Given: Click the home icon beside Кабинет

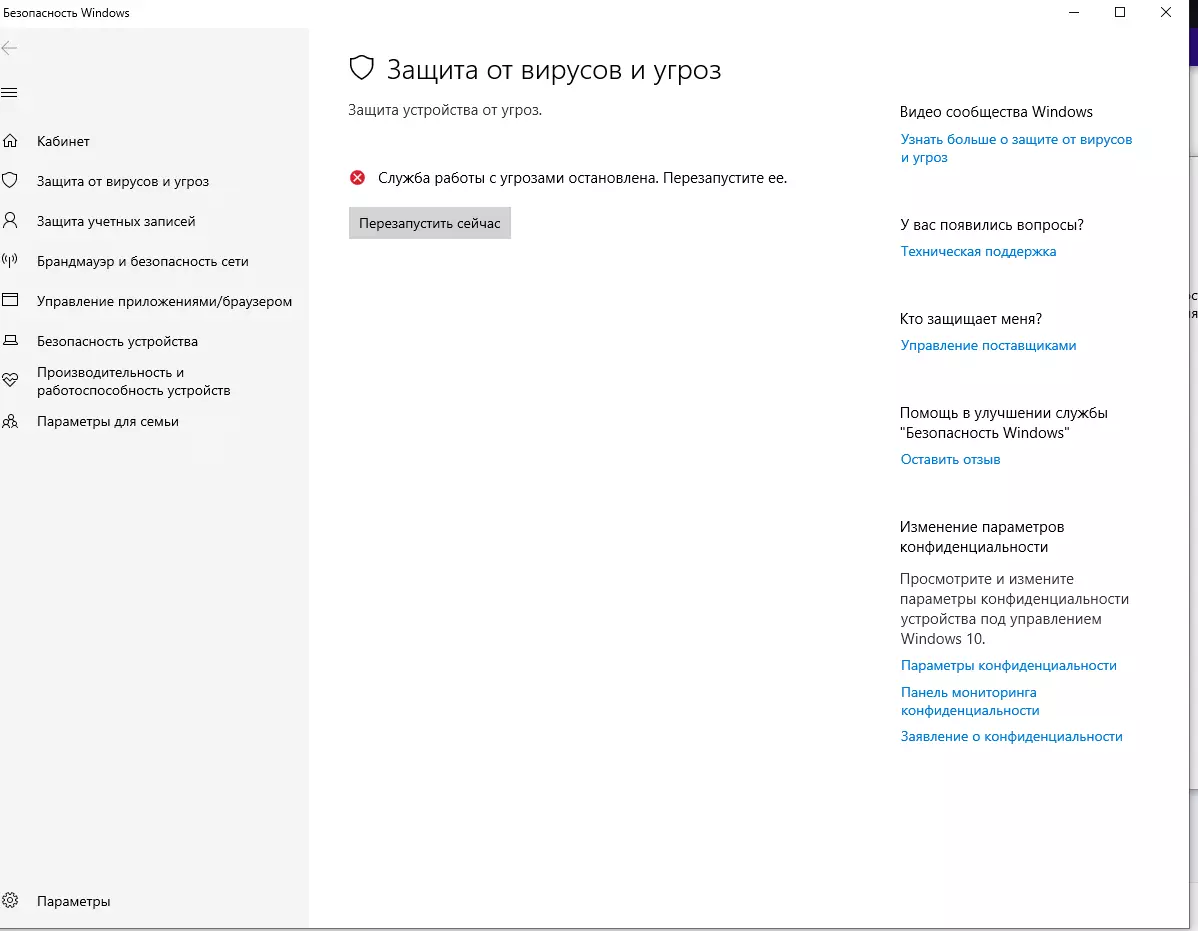Looking at the screenshot, I should coord(10,141).
